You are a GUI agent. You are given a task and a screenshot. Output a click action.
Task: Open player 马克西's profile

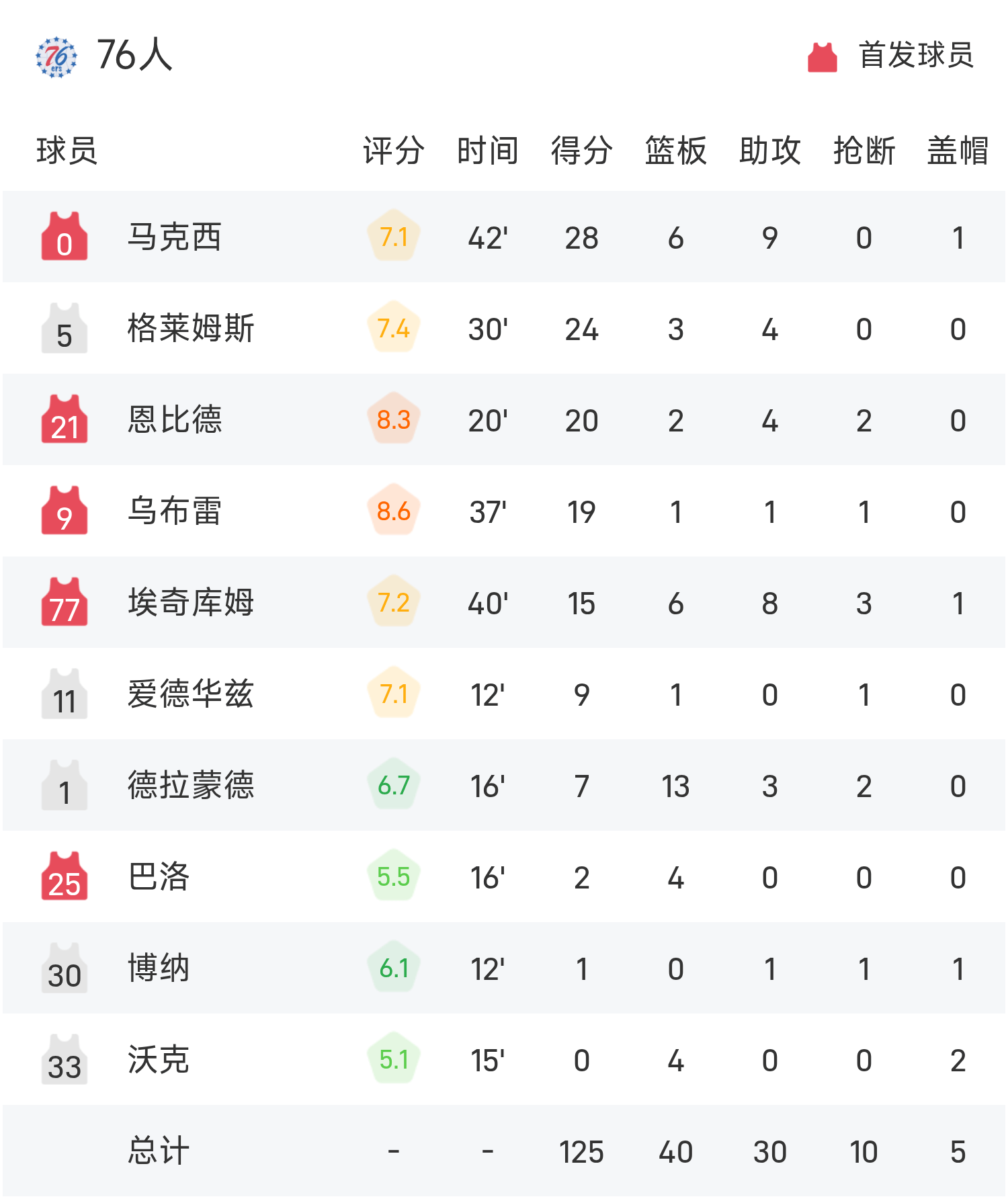point(174,237)
